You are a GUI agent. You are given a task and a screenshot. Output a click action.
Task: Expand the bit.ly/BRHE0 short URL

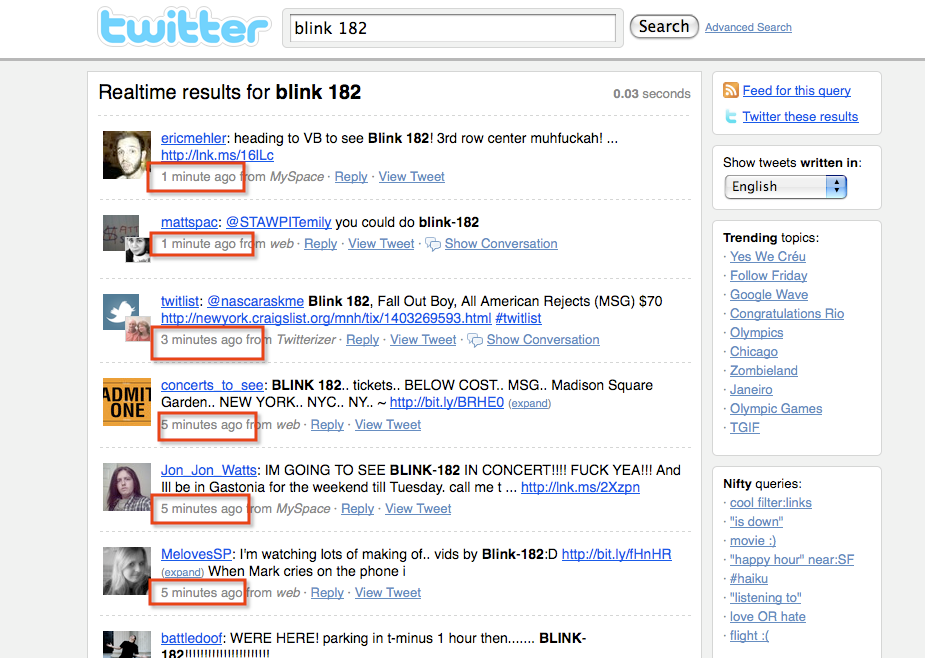[x=530, y=403]
